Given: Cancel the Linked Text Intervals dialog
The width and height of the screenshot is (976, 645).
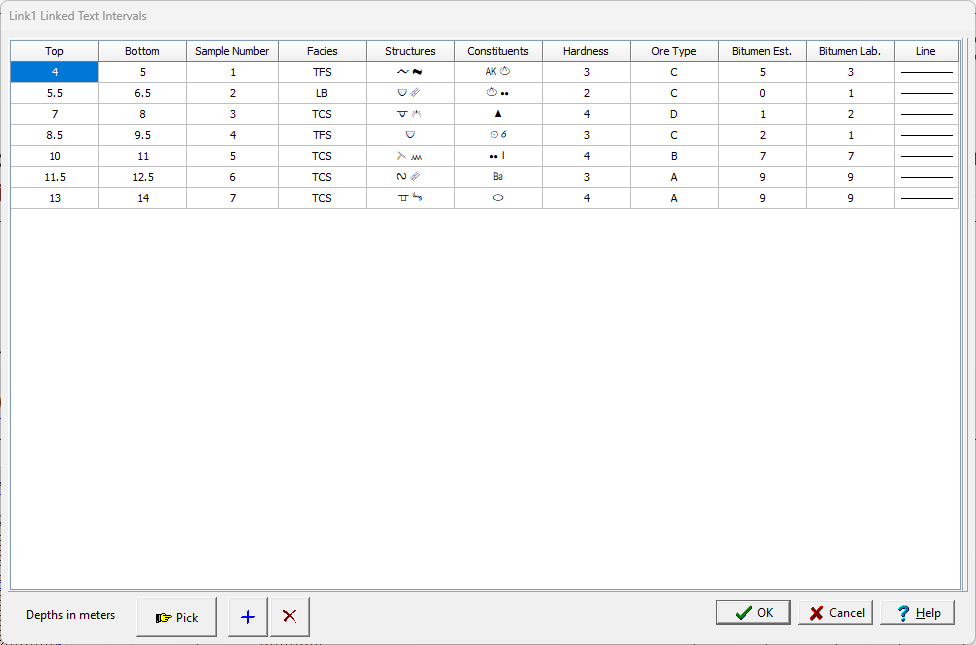Looking at the screenshot, I should click(836, 613).
